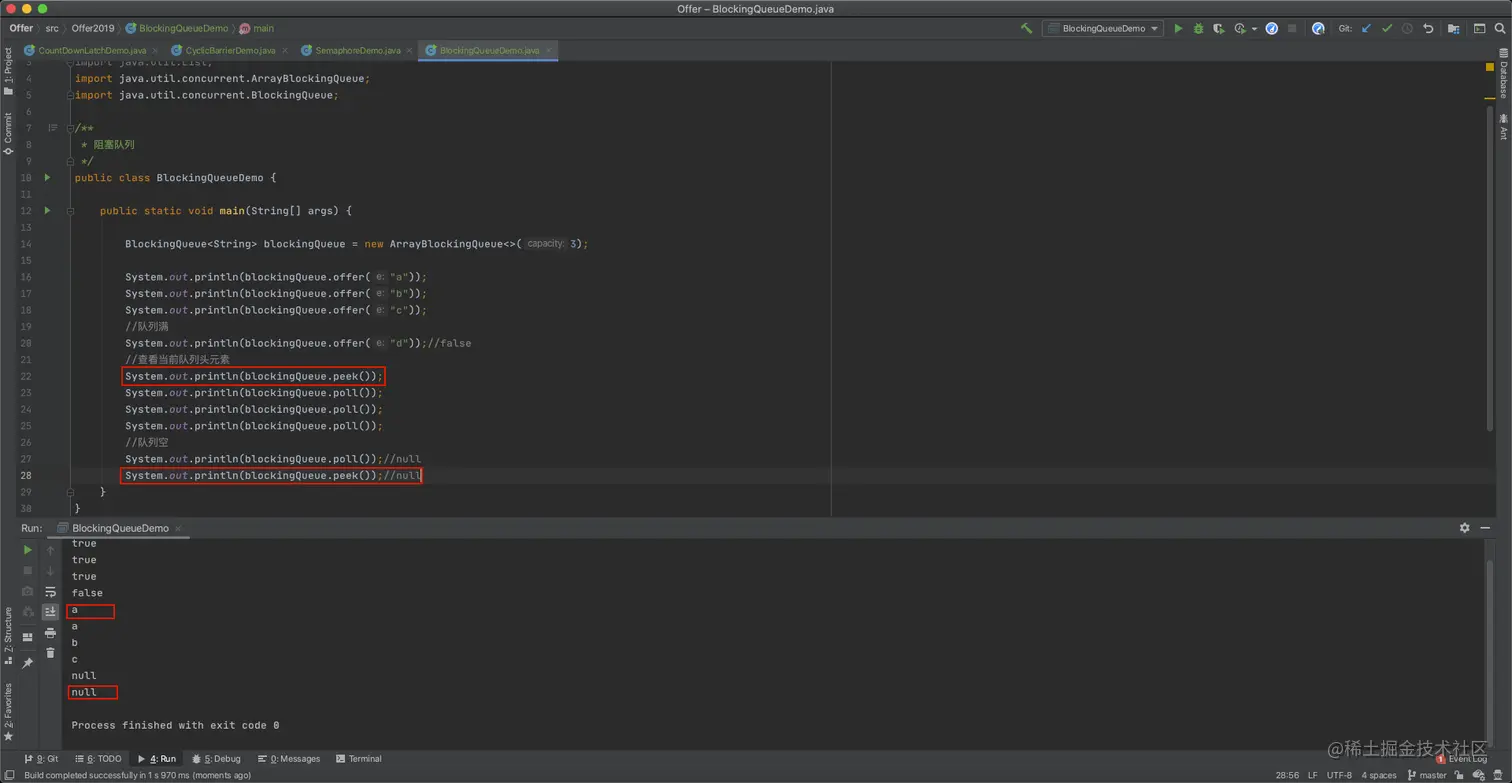Run BlockingQueueDemo from the main toolbar
Screen dimensions: 1512x783
[1178, 29]
